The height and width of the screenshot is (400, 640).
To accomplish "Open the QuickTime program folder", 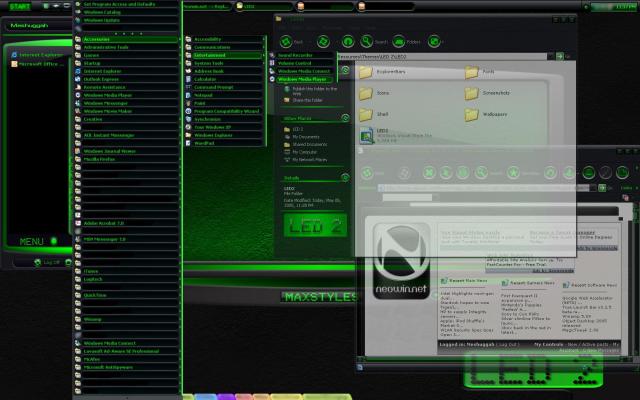I will click(127, 295).
